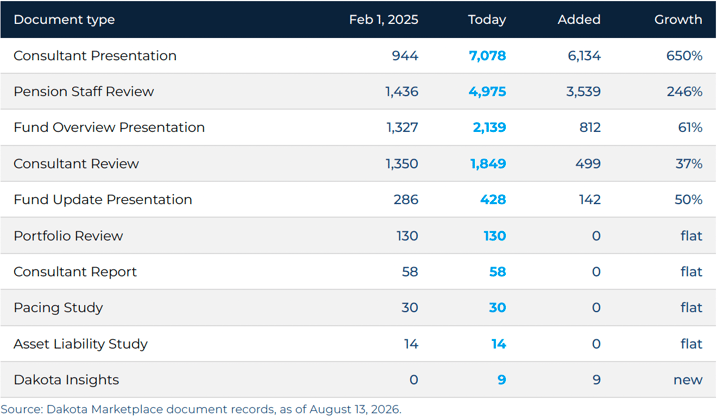This screenshot has height=418, width=717.
Task: Click the 'Feb 1, 2025' column header
Action: 383,20
